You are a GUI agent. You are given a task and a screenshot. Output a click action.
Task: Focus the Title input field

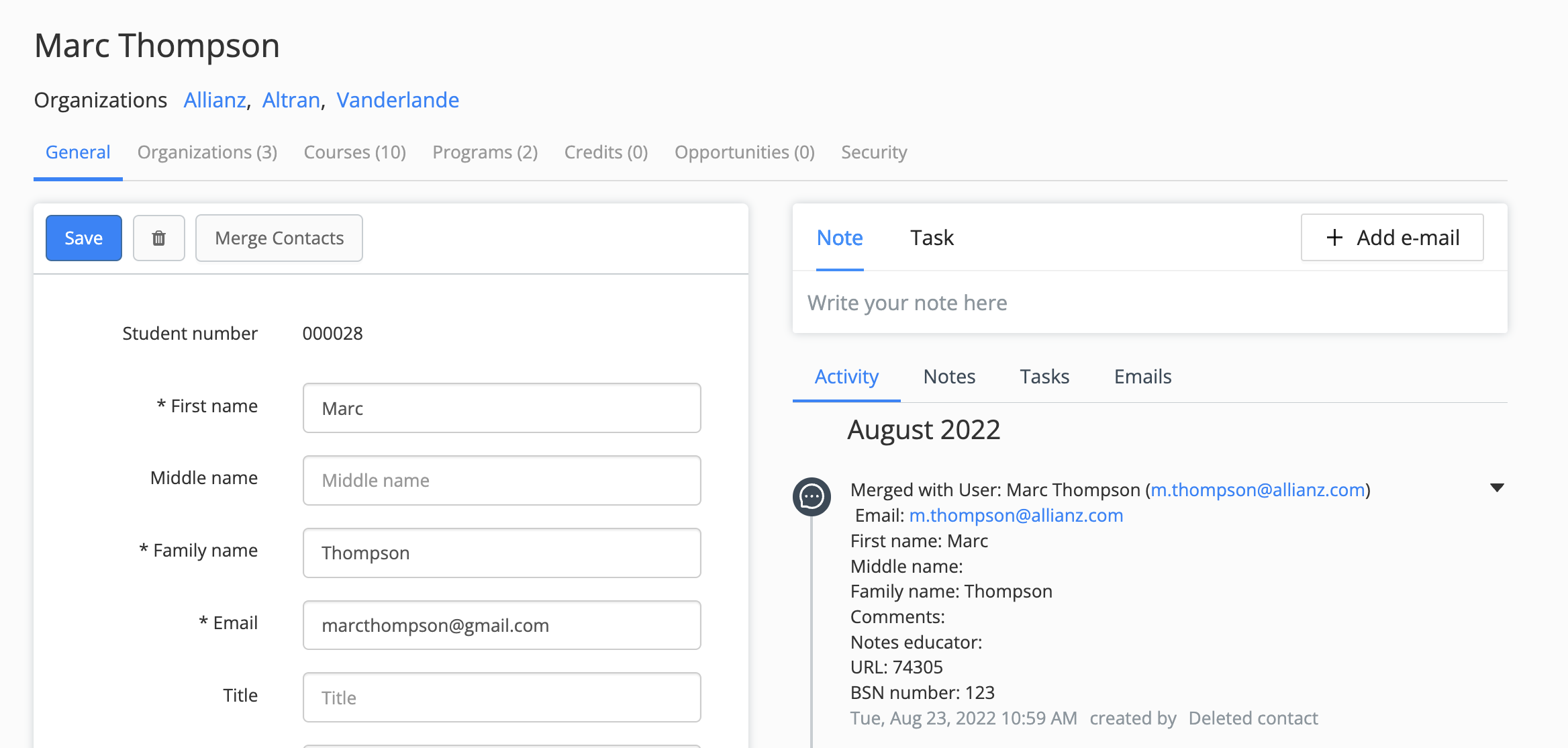502,698
